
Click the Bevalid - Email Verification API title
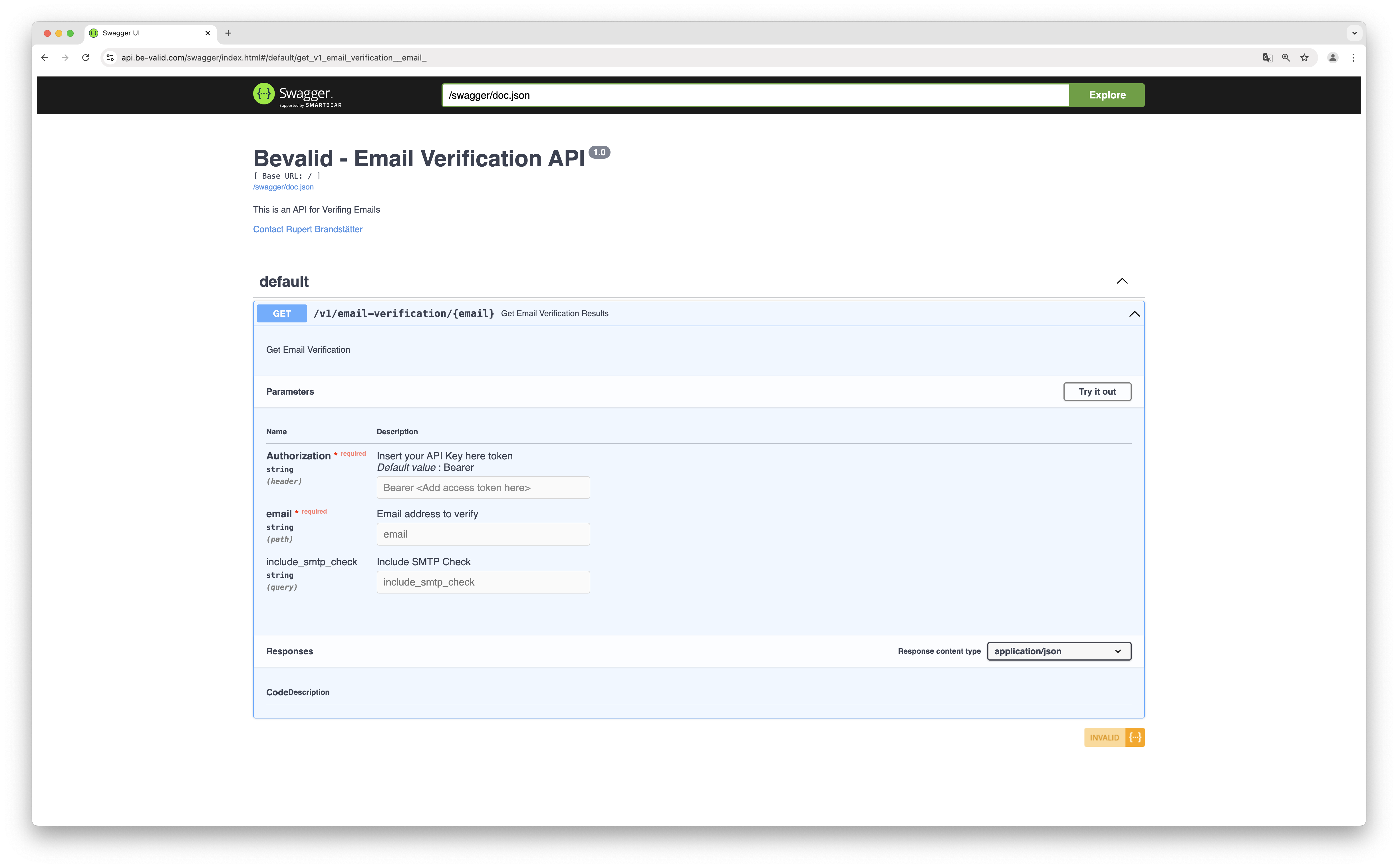(419, 158)
